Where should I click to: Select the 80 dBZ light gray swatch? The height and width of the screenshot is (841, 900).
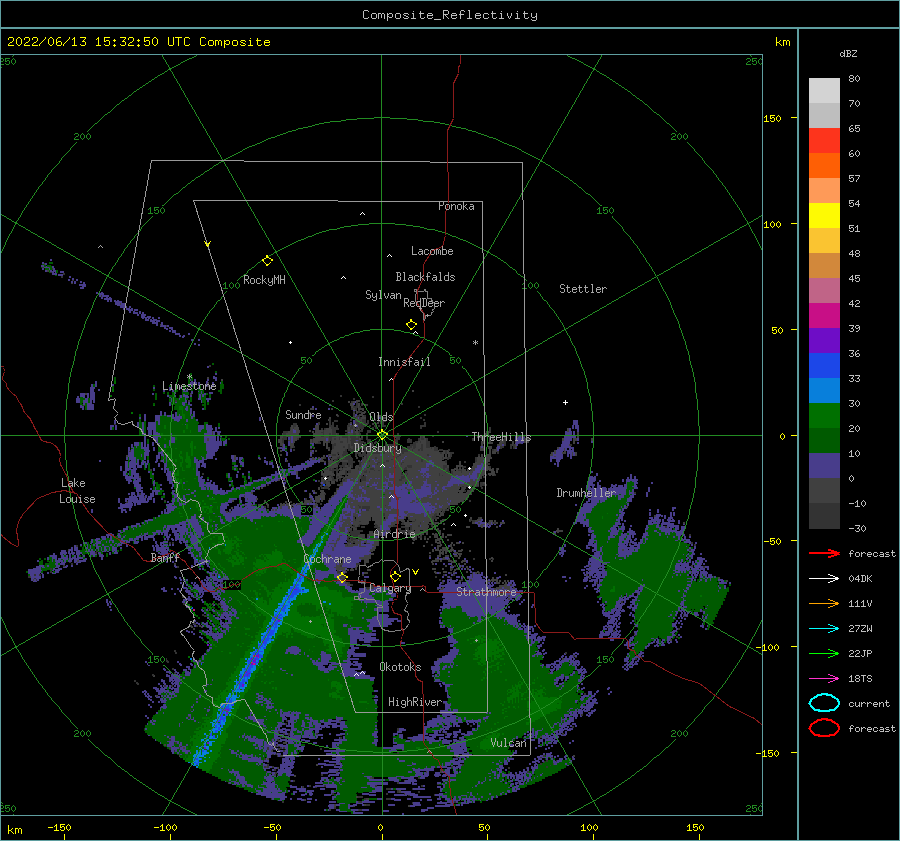coord(824,90)
